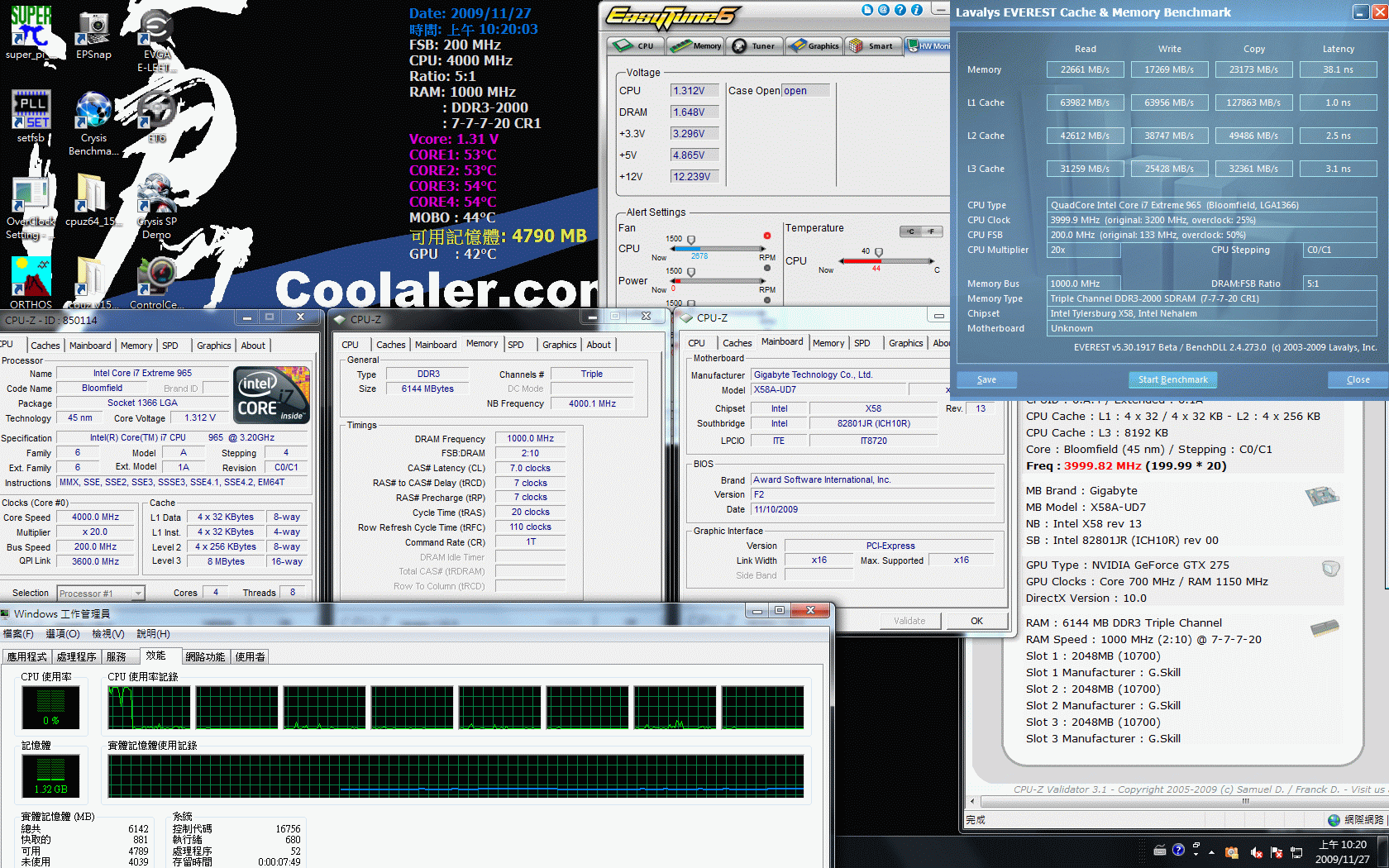Open the Crysis Benchmark desktop icon
This screenshot has height=868, width=1389.
point(93,122)
